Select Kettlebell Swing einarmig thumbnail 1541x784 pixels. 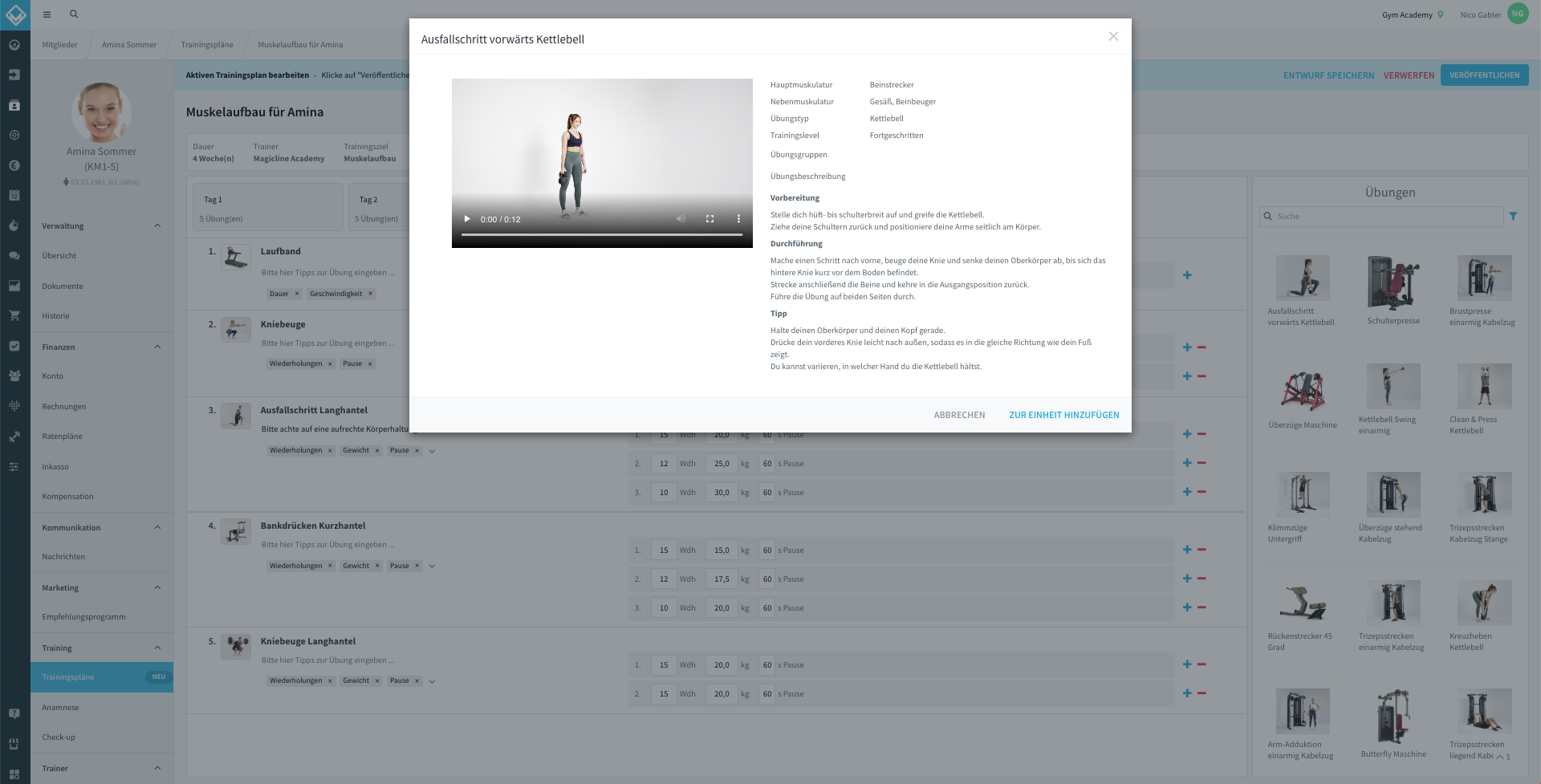click(x=1393, y=386)
